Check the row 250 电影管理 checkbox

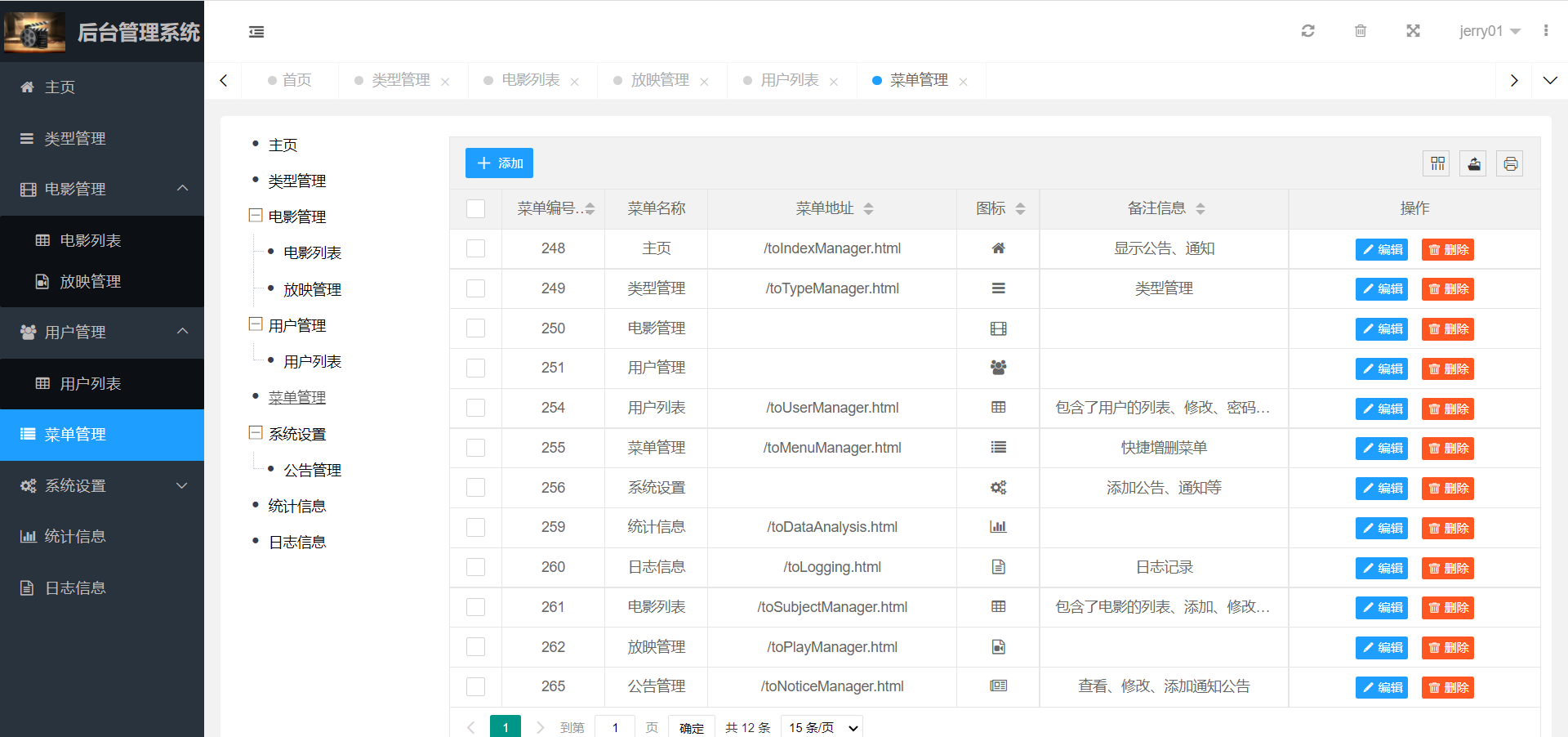pos(475,328)
